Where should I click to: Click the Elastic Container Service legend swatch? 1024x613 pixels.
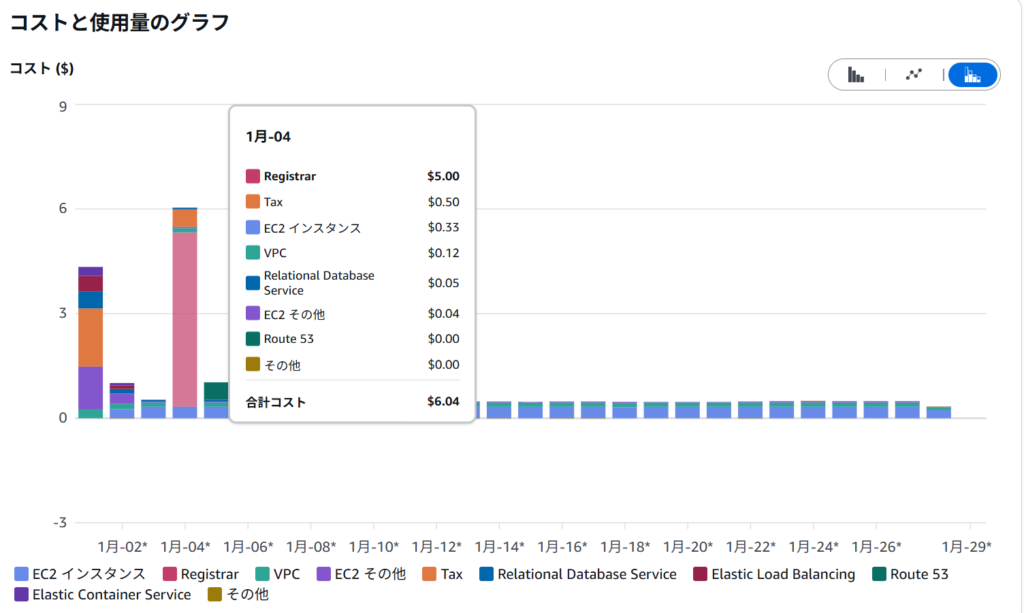(x=22, y=595)
